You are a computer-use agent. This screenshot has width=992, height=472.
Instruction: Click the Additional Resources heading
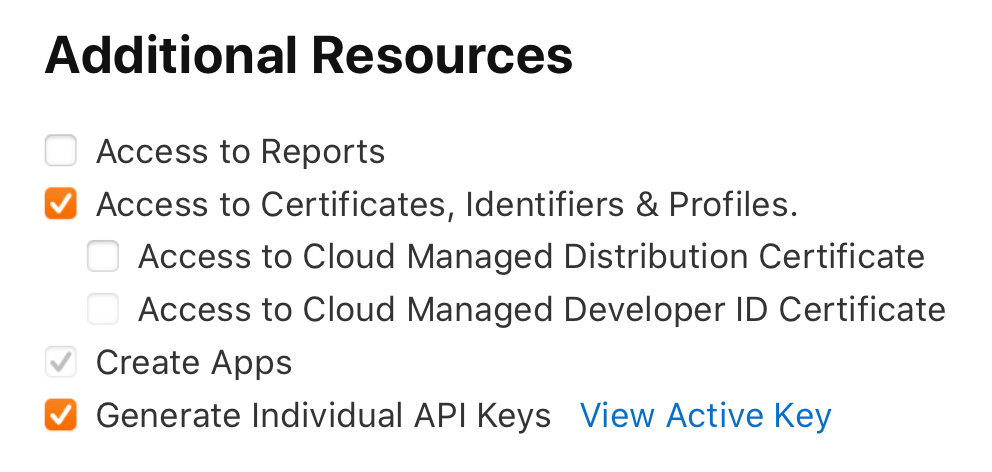[309, 57]
